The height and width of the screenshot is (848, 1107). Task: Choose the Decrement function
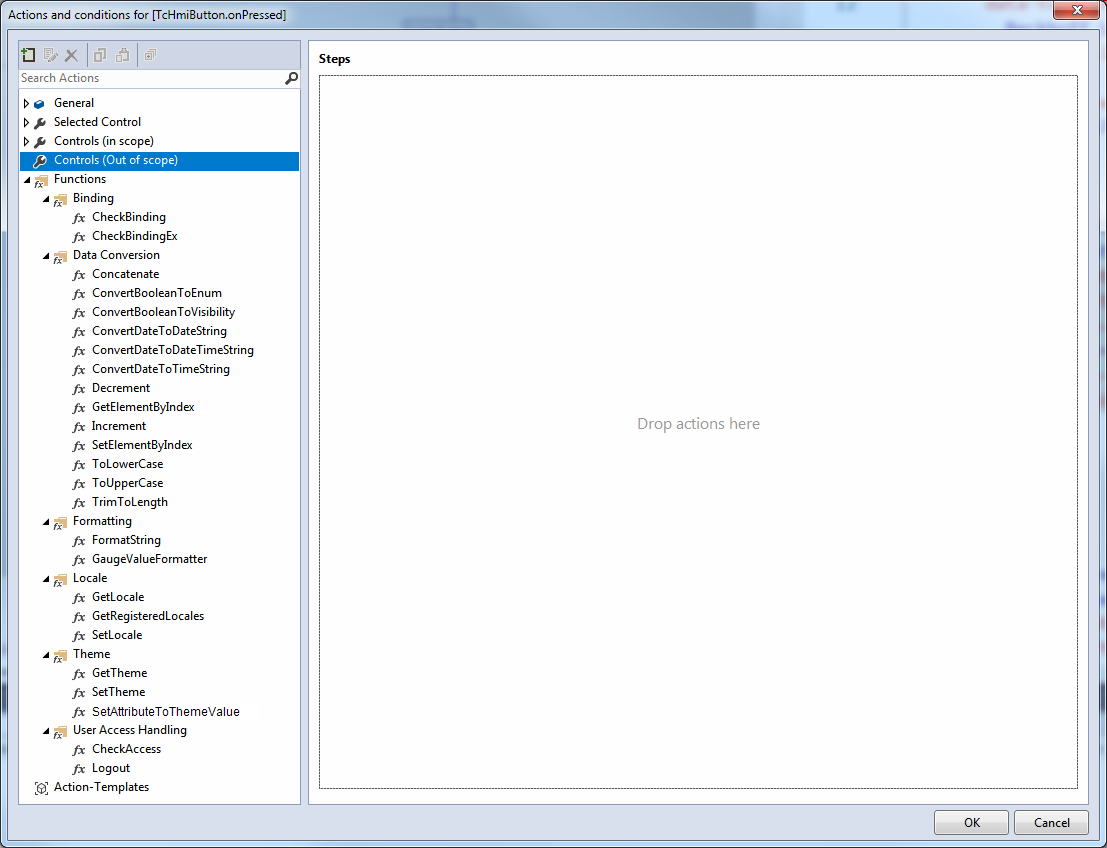121,388
